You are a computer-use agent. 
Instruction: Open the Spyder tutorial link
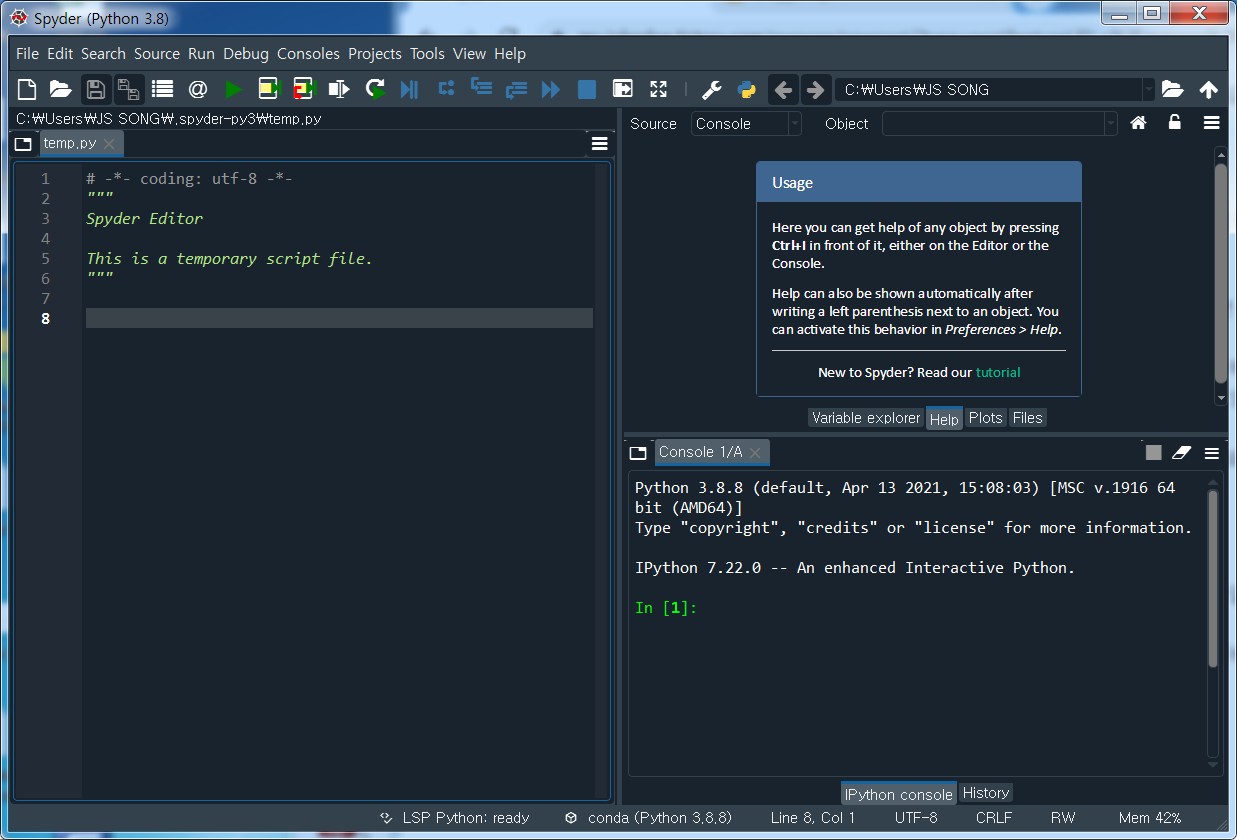click(x=998, y=372)
